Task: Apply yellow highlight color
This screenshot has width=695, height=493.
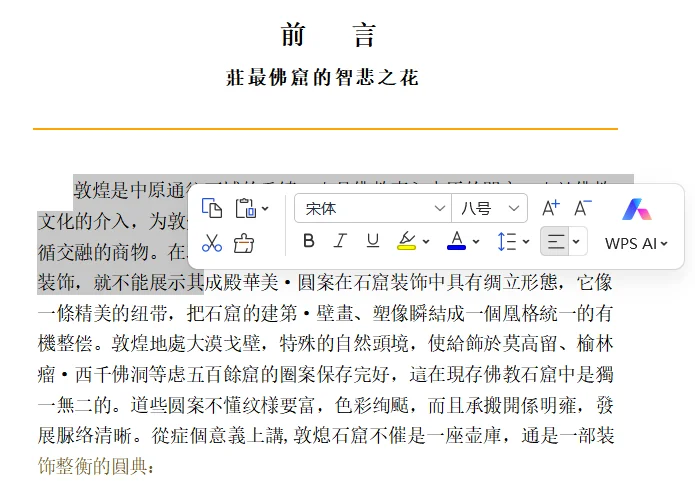Action: click(406, 241)
